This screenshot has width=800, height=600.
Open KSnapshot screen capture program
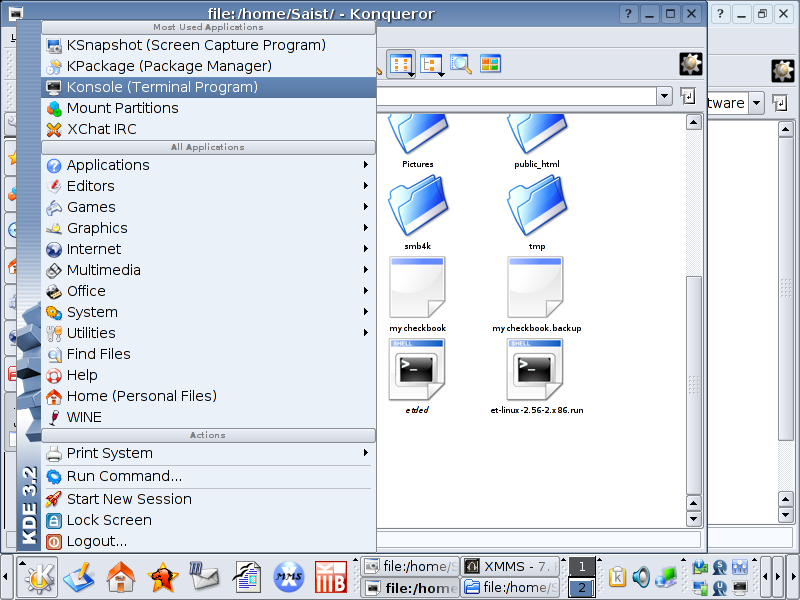click(x=196, y=45)
